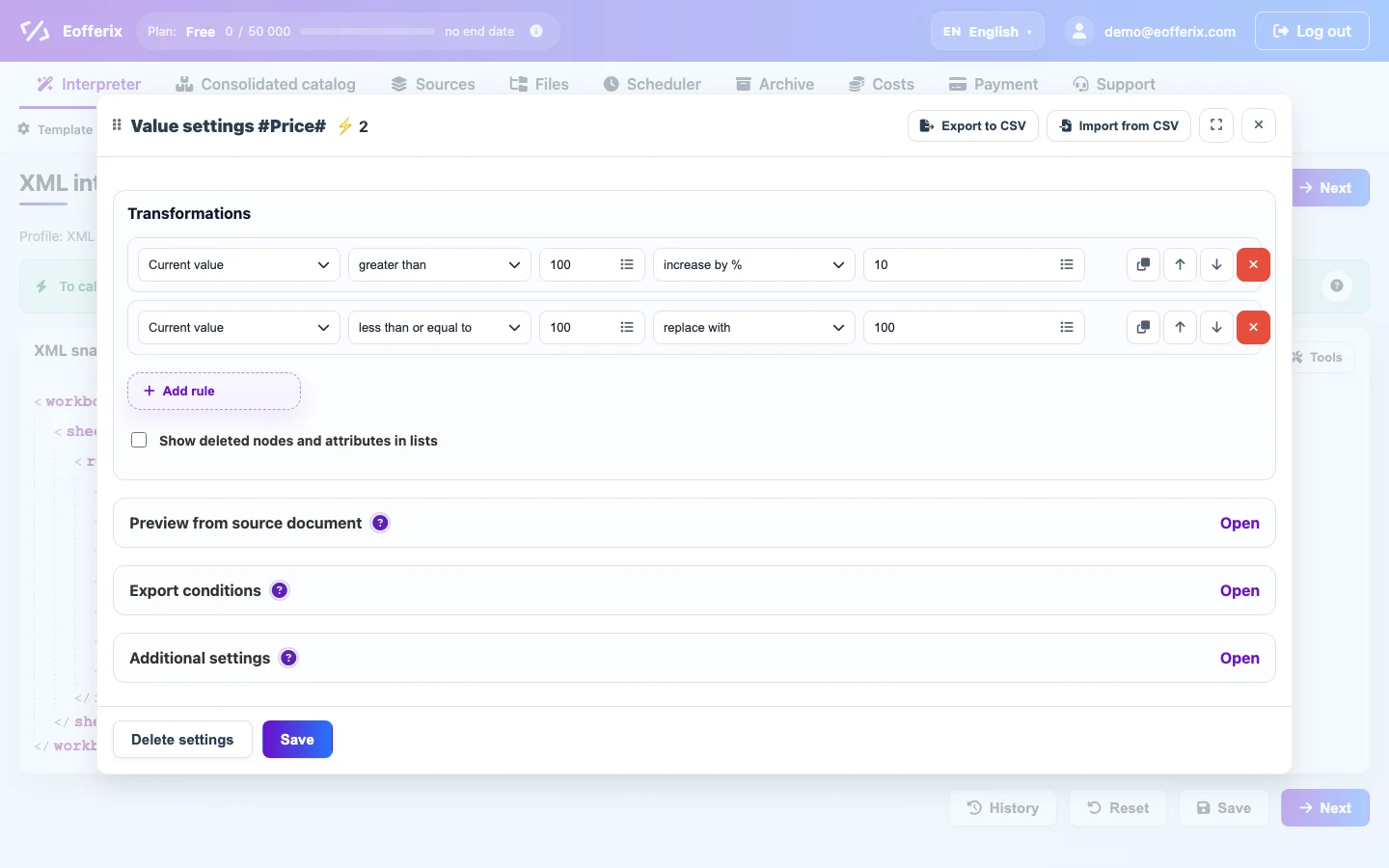Viewport: 1389px width, 868px height.
Task: Click the bottom Next button
Action: pos(1325,808)
